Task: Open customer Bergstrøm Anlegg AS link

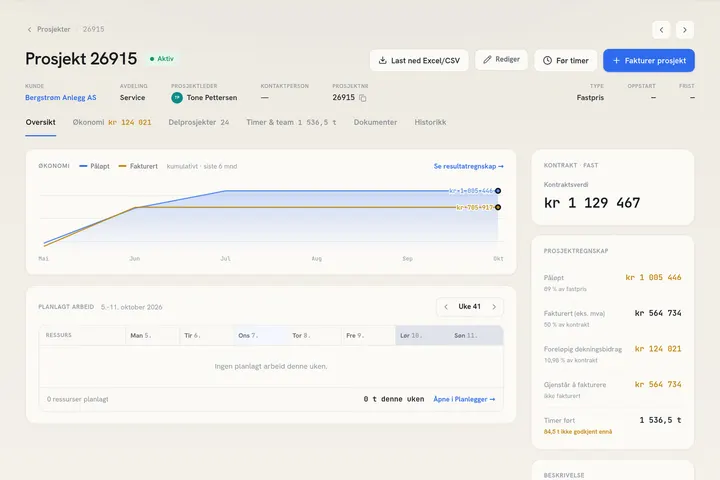Action: click(61, 97)
